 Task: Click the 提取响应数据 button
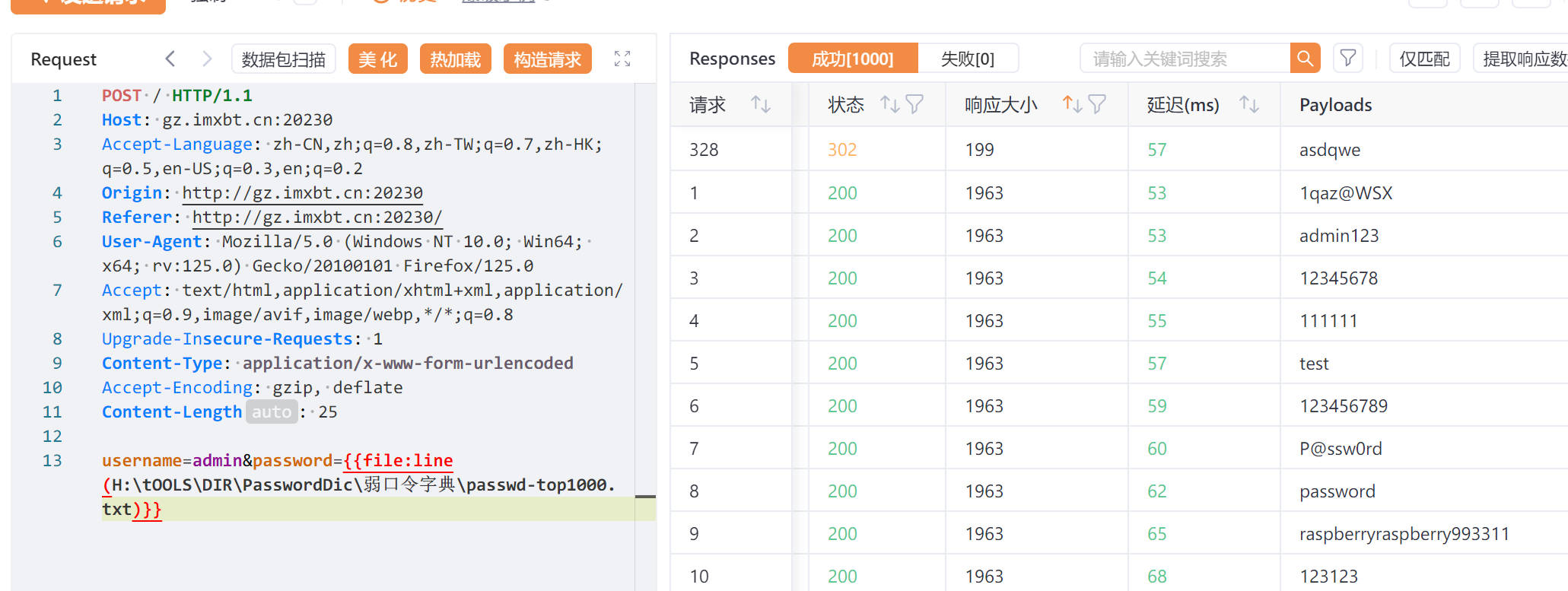[x=1520, y=59]
